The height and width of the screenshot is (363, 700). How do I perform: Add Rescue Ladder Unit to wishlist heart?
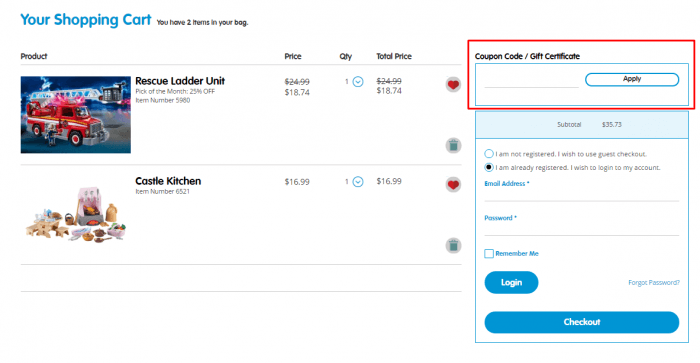pyautogui.click(x=453, y=84)
